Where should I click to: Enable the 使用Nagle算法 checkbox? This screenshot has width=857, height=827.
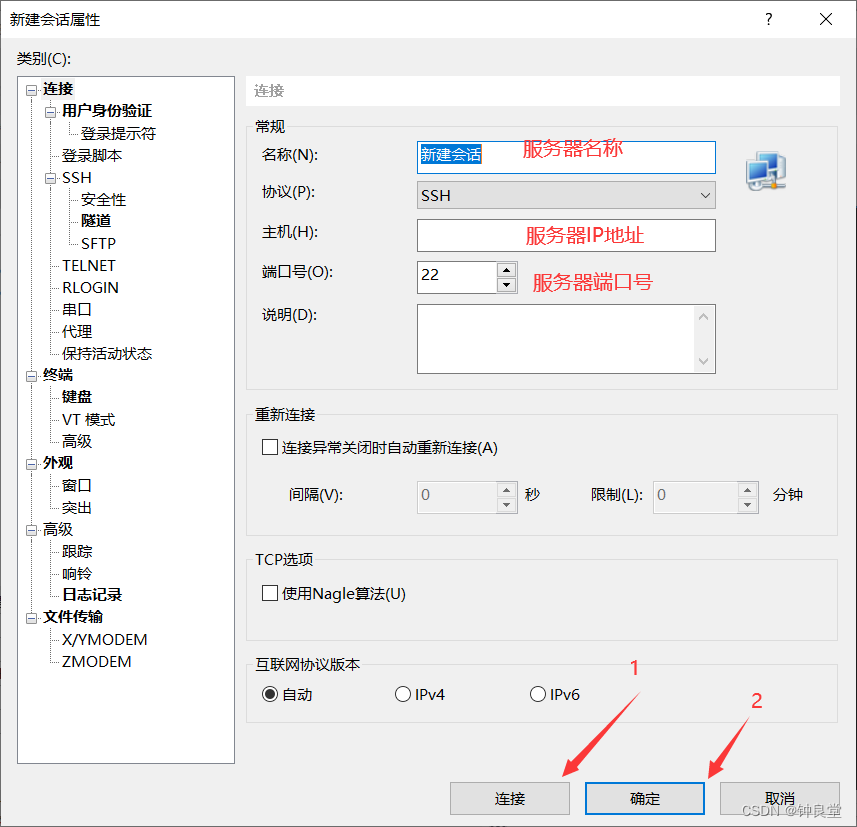[269, 592]
